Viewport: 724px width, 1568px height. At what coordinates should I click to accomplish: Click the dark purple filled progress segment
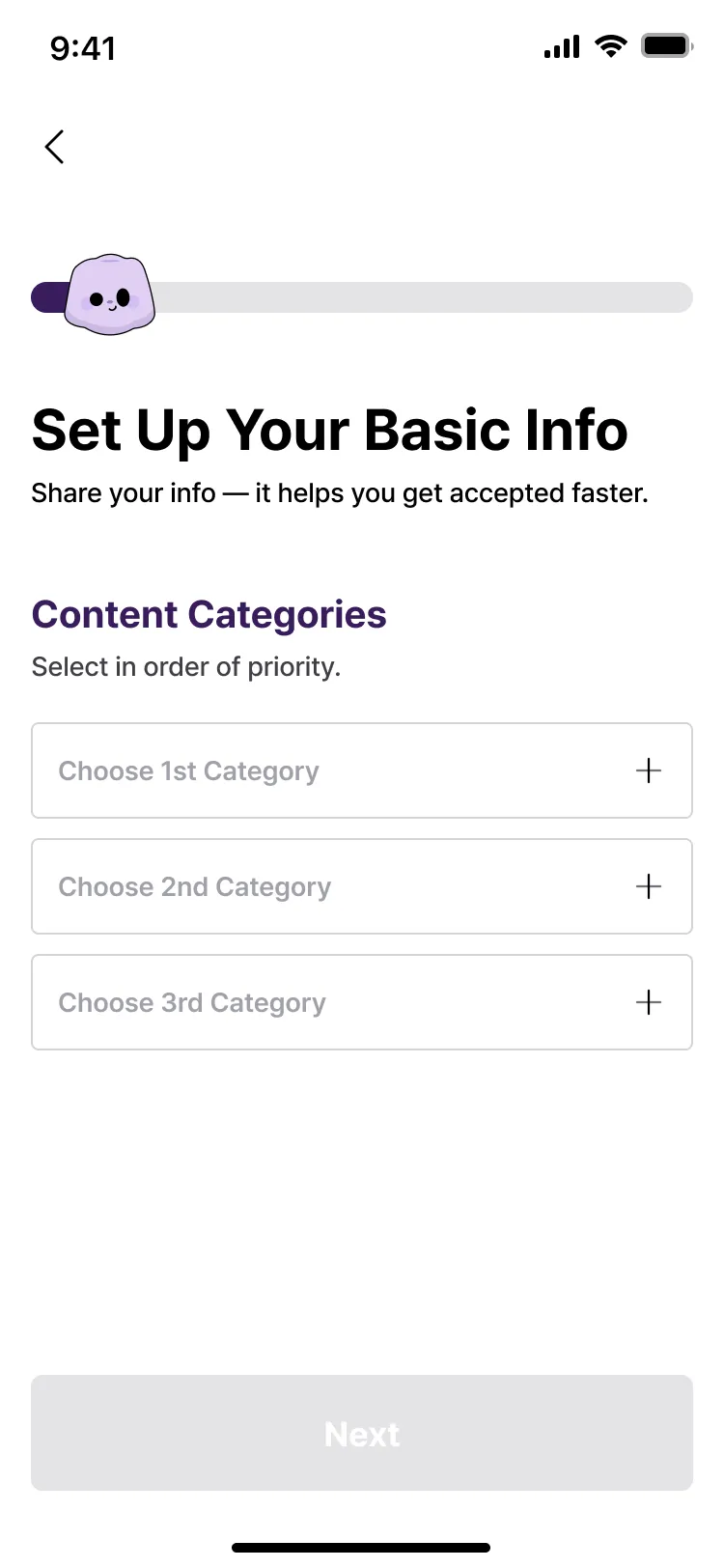pyautogui.click(x=46, y=297)
